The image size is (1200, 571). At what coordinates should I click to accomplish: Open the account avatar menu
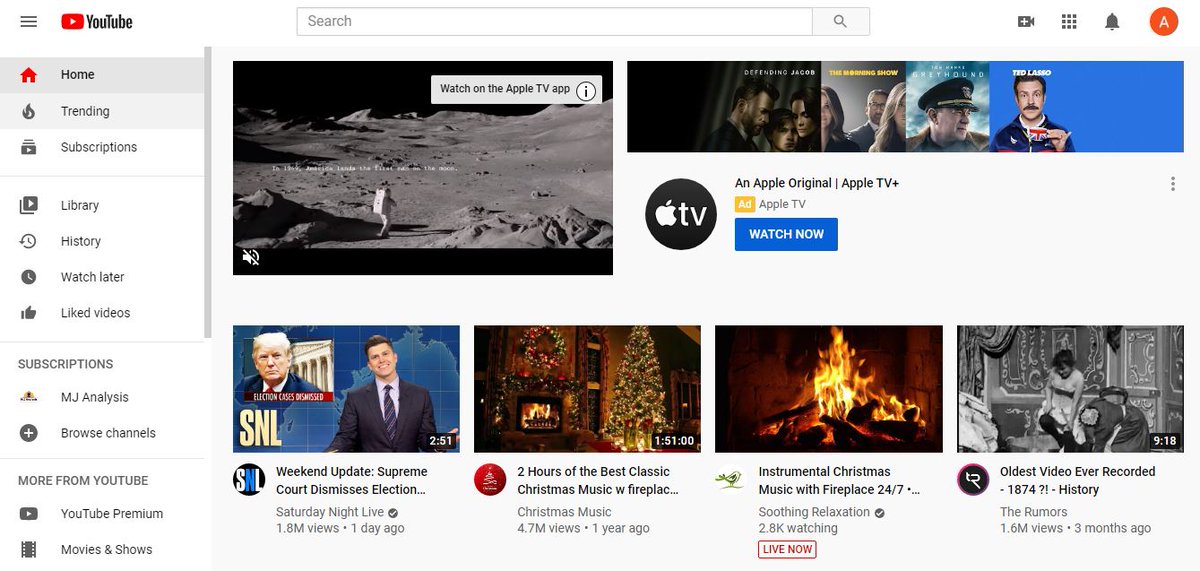(x=1163, y=21)
